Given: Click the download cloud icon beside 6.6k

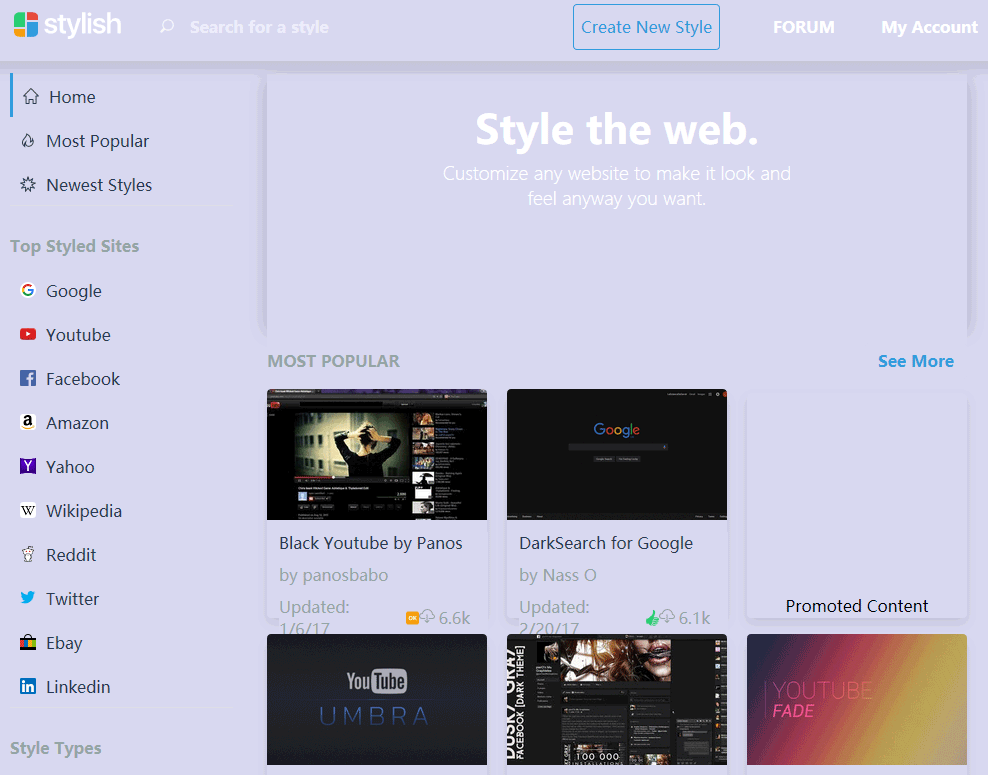Looking at the screenshot, I should pyautogui.click(x=428, y=616).
